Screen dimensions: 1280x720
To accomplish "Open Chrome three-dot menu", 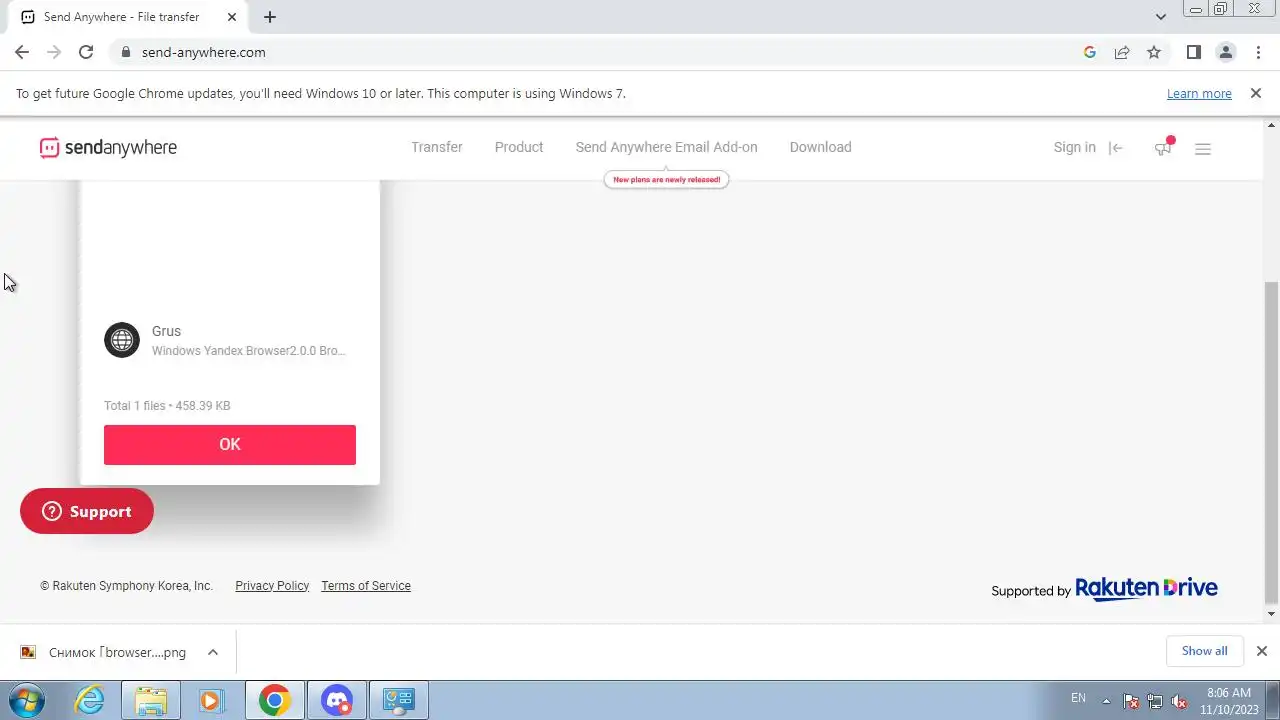I will (1258, 52).
